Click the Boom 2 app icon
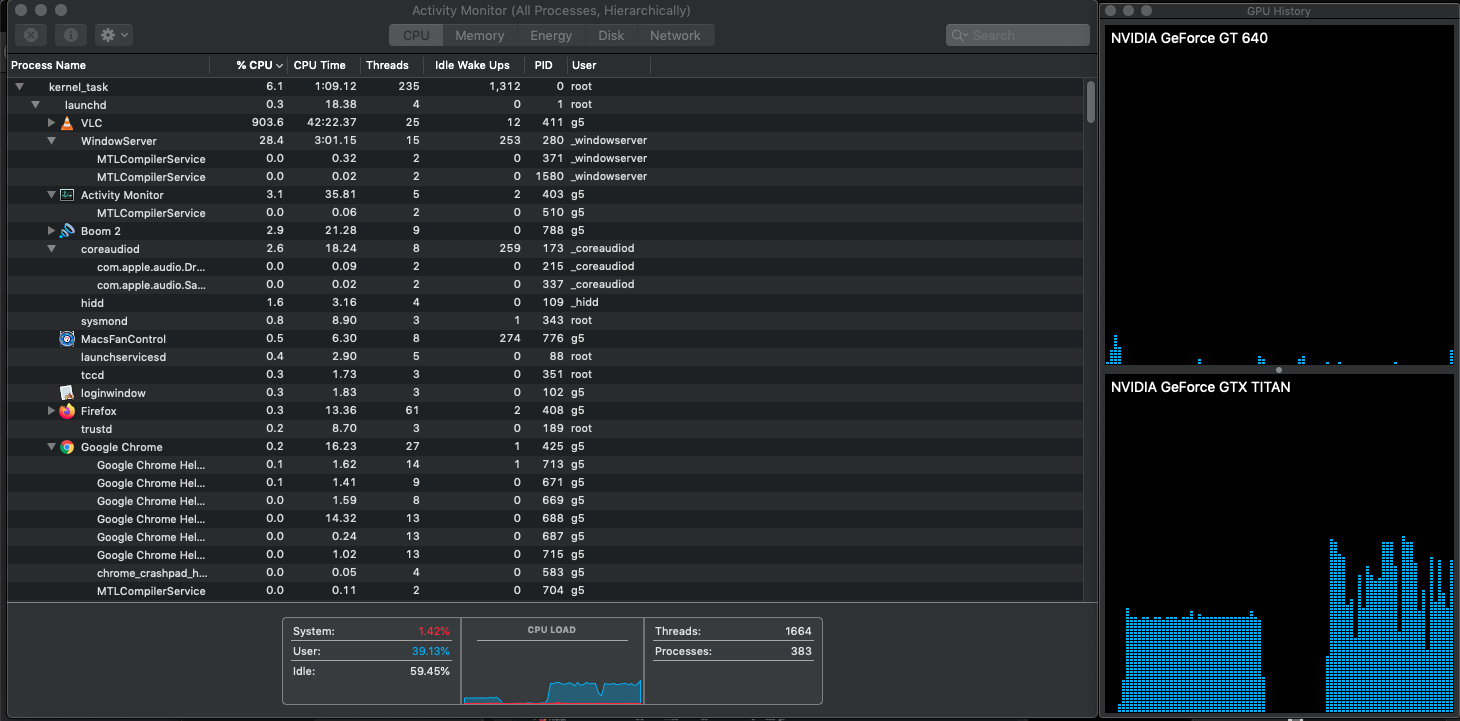The height and width of the screenshot is (721, 1460). point(67,231)
